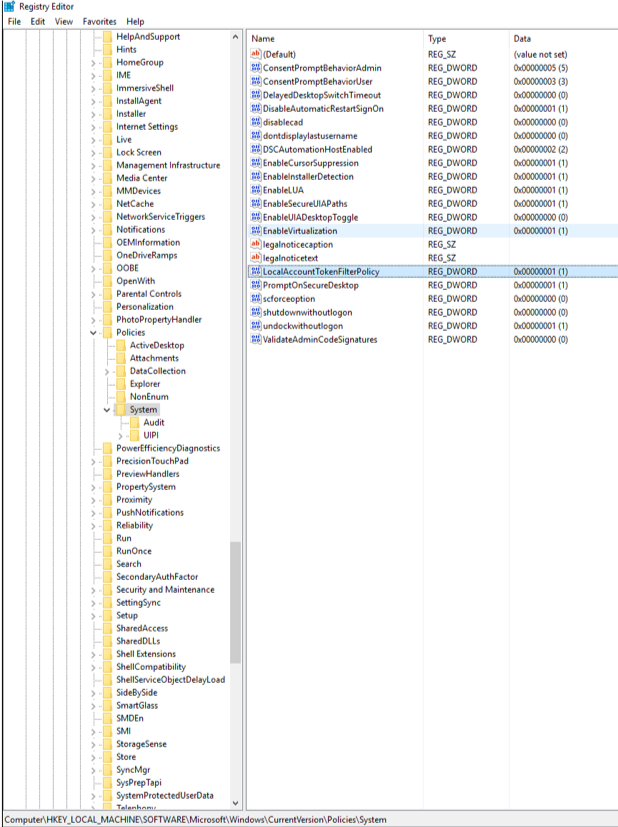Select the DisableAutomaticRestartSignOn value
Image resolution: width=618 pixels, height=827 pixels.
[323, 109]
